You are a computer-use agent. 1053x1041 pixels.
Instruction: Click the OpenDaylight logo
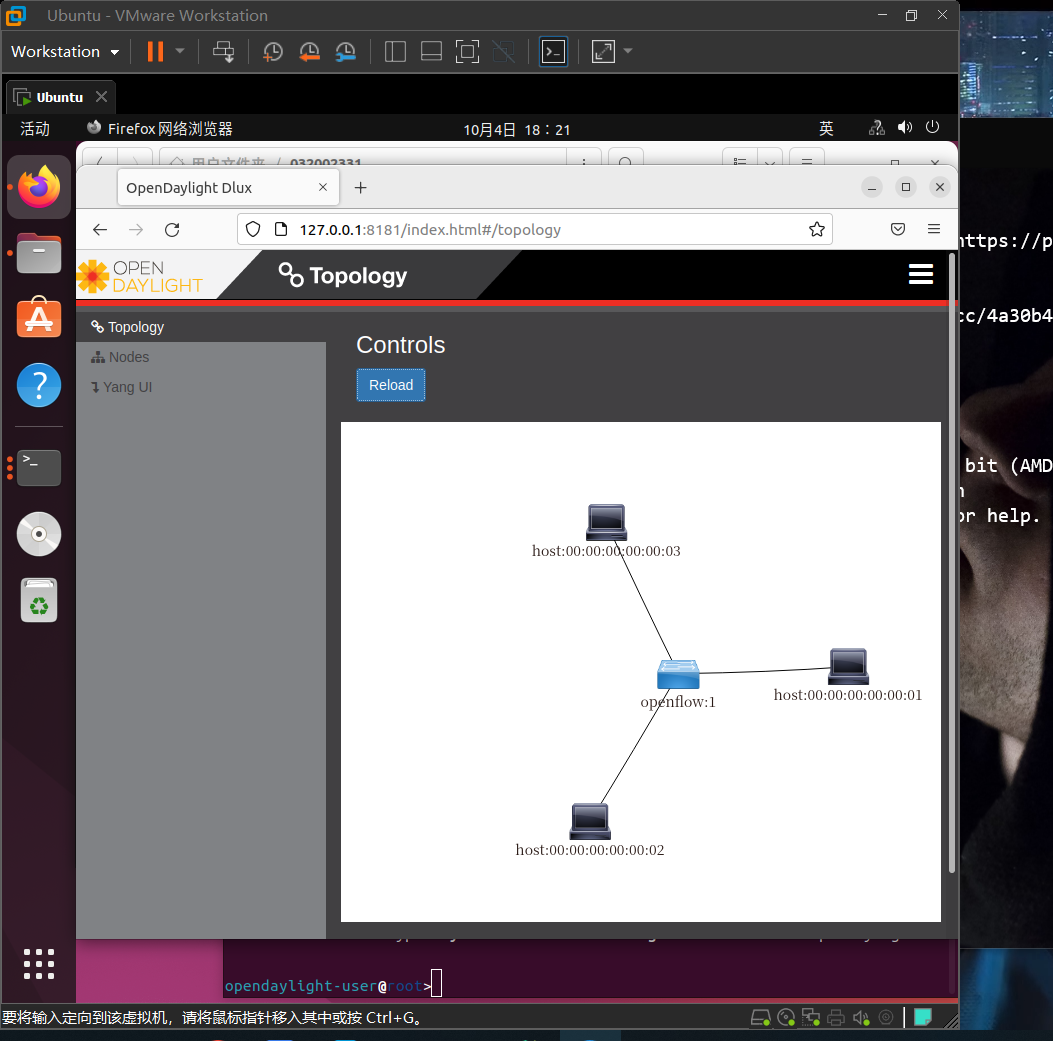pos(140,277)
